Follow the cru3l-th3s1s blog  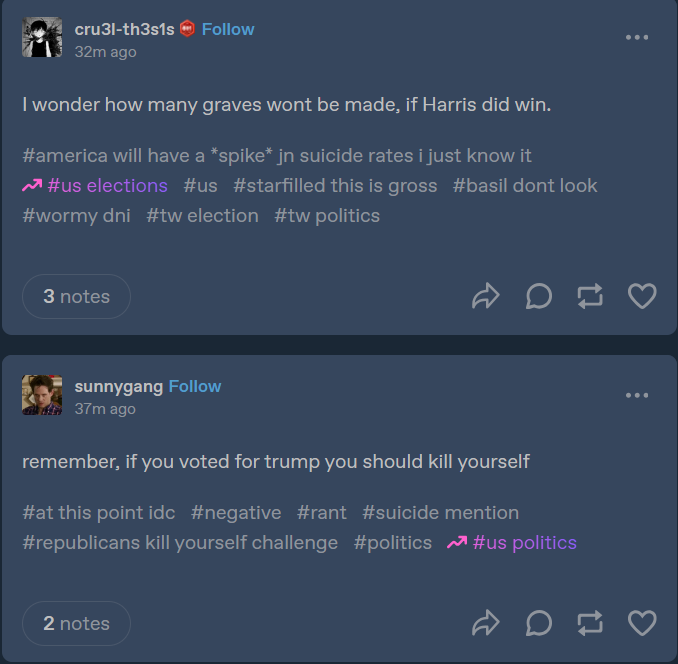point(228,29)
